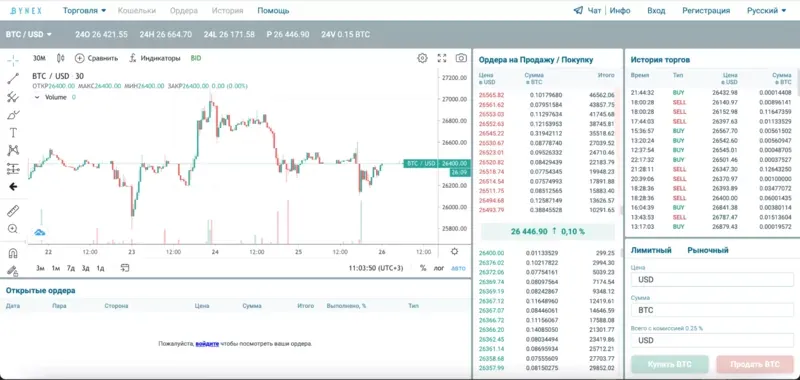This screenshot has width=800, height=380.
Task: Set chart range to 3м
Action: [40, 268]
